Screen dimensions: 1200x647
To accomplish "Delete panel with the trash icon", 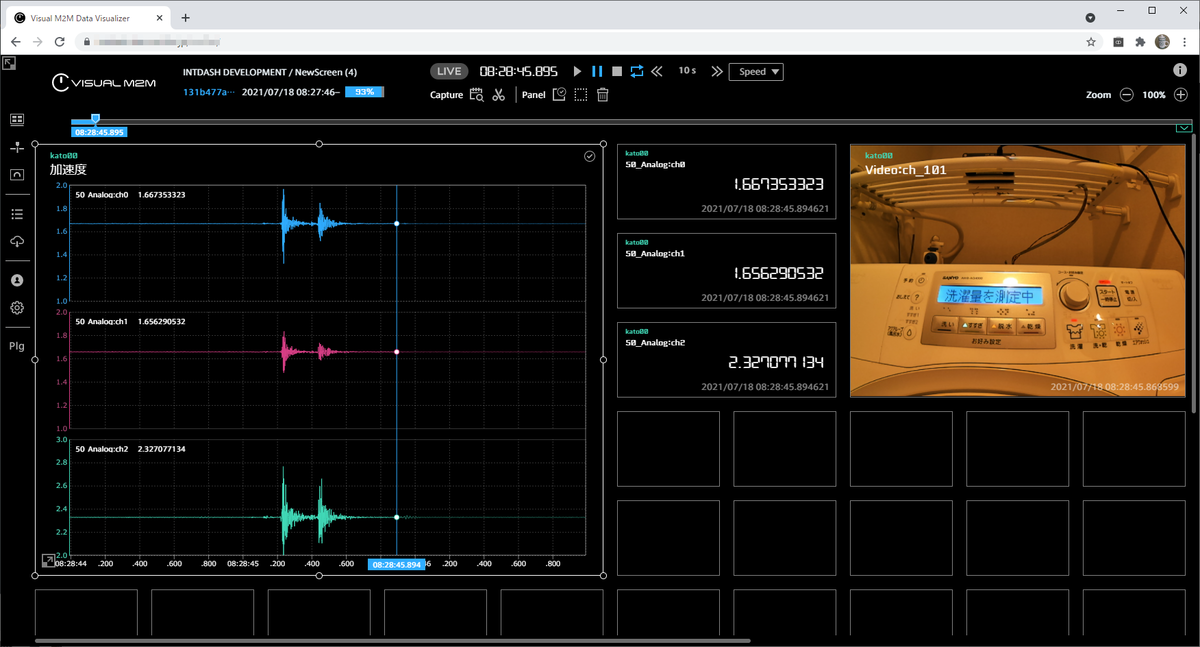I will (603, 95).
